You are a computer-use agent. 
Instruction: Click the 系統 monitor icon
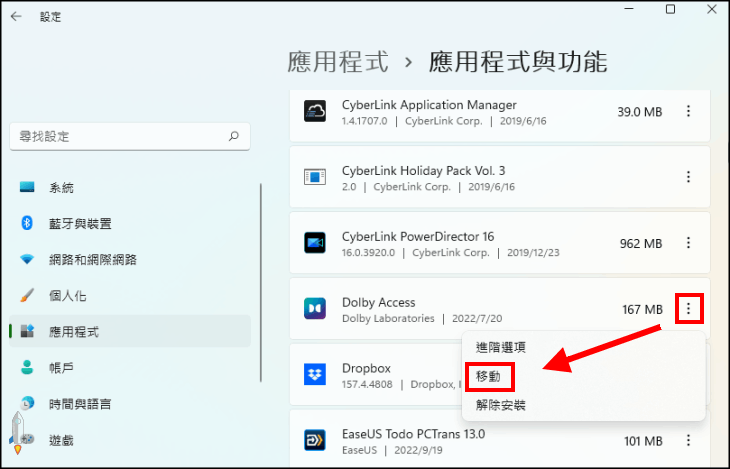point(27,187)
